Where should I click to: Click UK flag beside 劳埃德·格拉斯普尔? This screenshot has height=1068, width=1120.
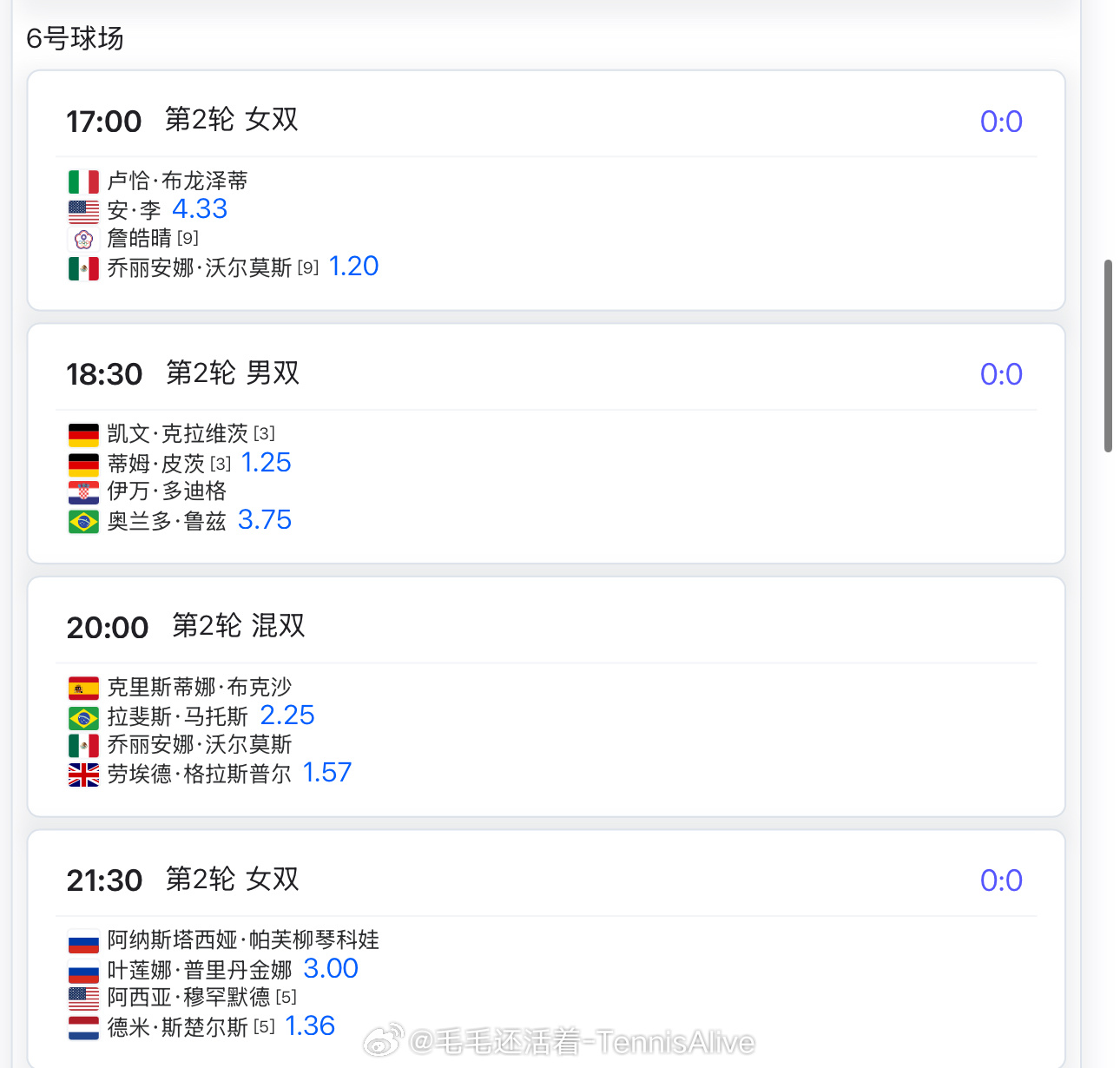[83, 775]
